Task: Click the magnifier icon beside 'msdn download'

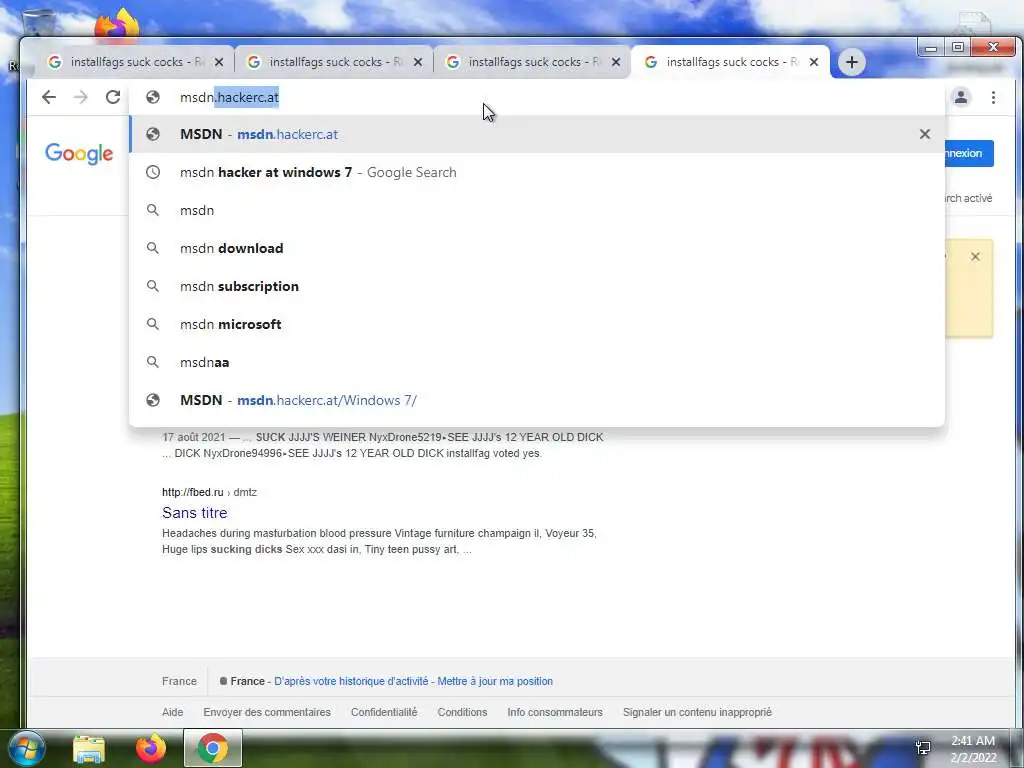Action: tap(153, 248)
